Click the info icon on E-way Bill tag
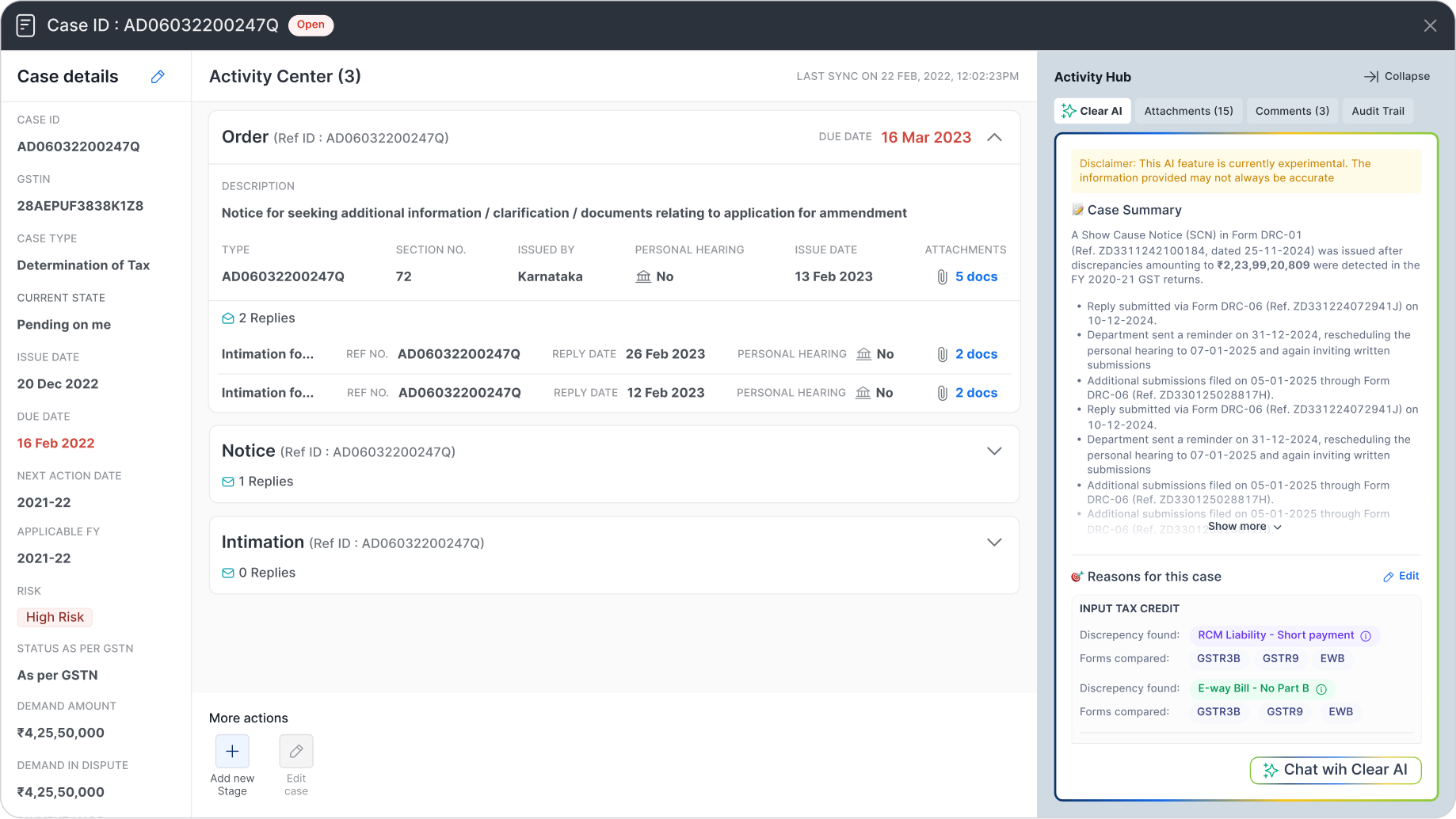This screenshot has height=819, width=1456. [1321, 689]
